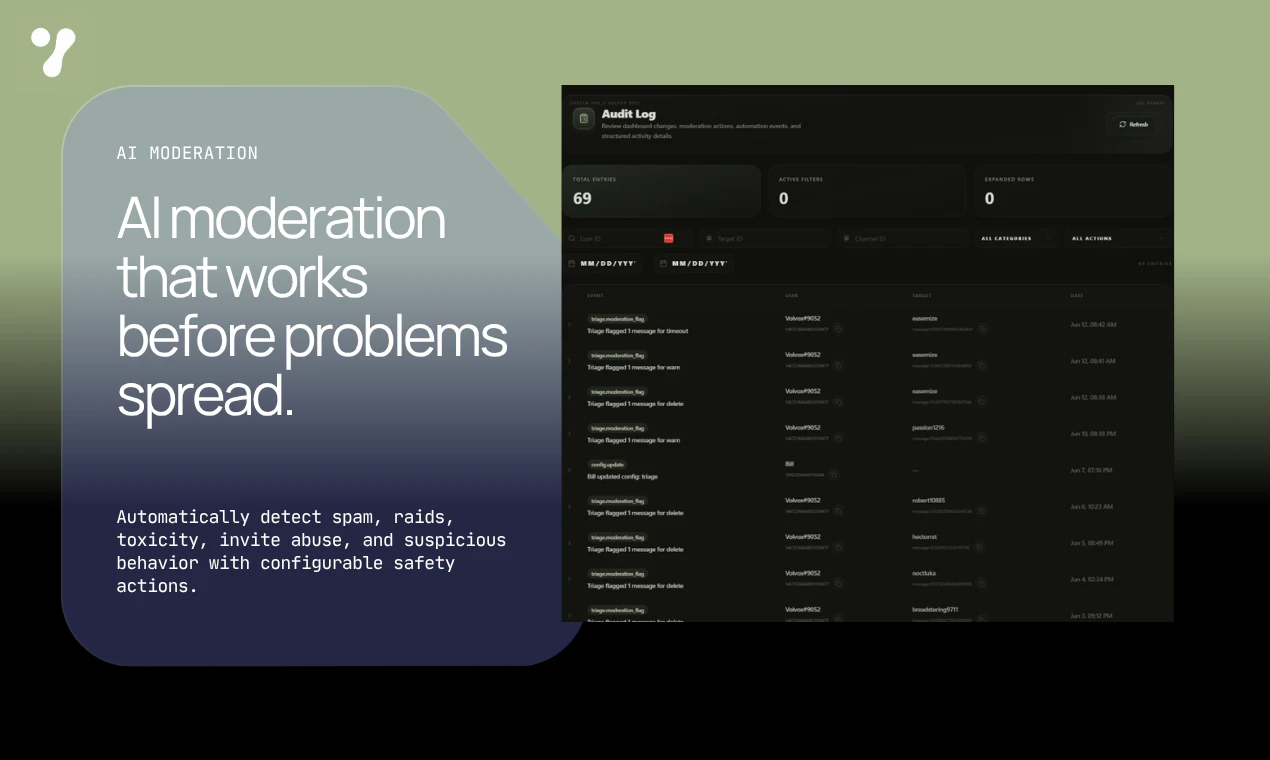The height and width of the screenshot is (760, 1270).
Task: Click the Date column header
Action: pos(1076,296)
